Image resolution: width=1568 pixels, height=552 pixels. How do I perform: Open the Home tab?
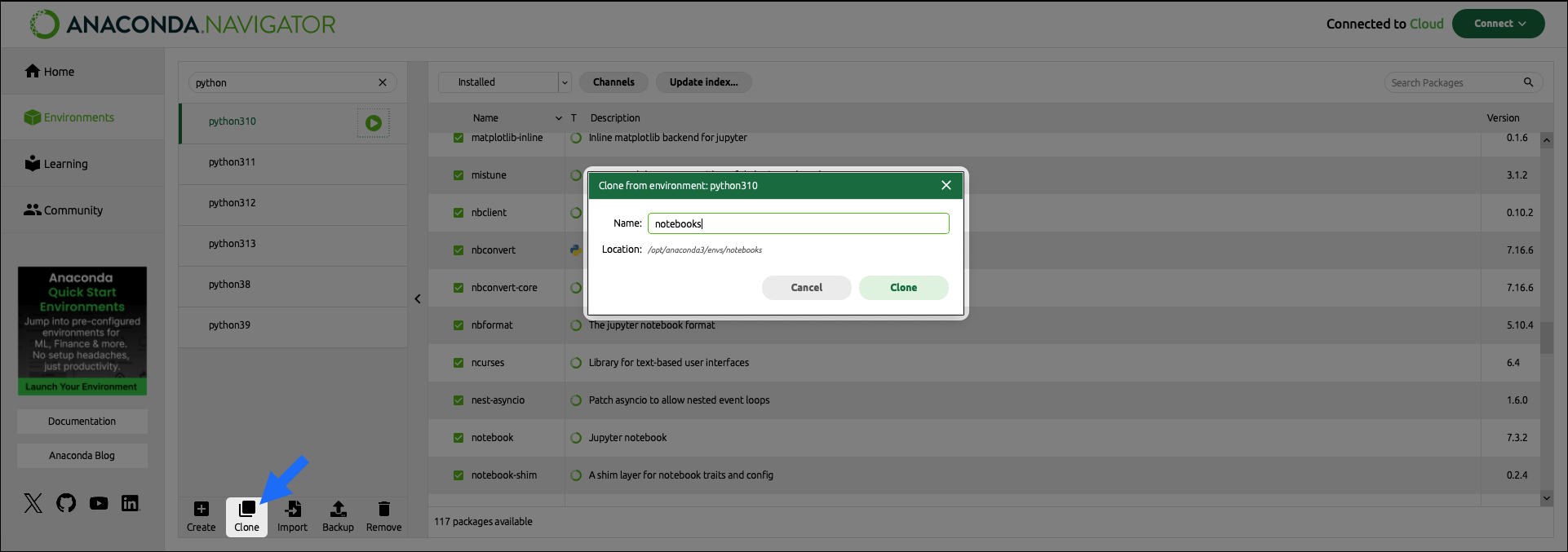click(x=82, y=71)
